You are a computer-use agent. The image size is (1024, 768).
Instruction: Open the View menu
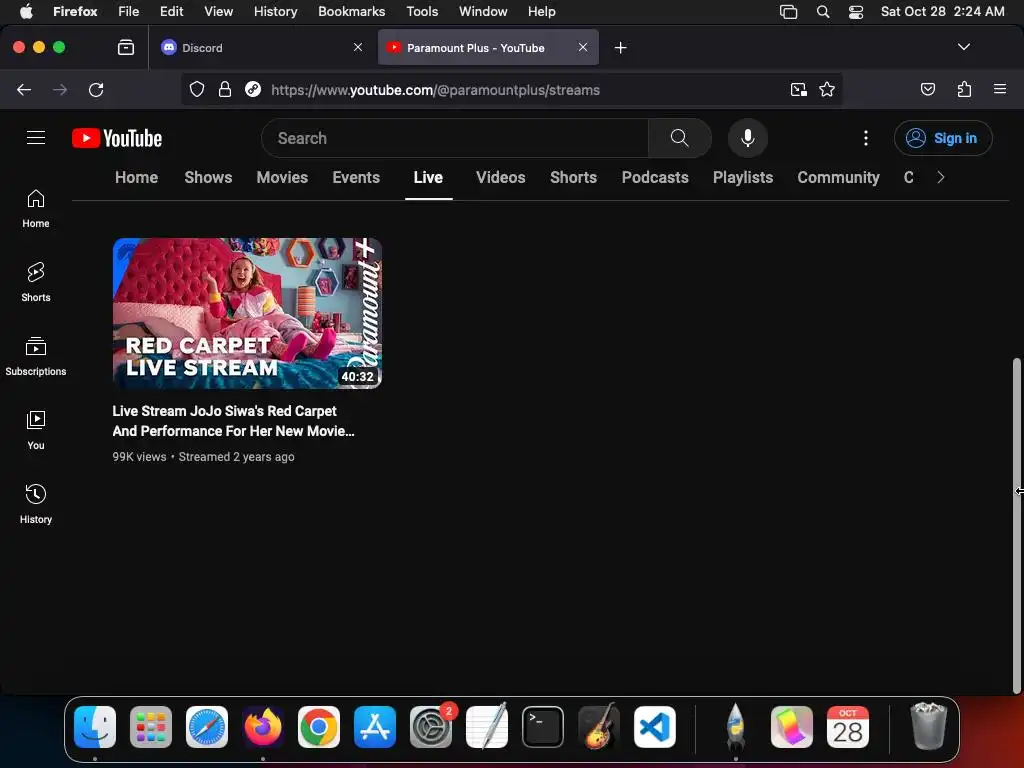click(x=218, y=11)
